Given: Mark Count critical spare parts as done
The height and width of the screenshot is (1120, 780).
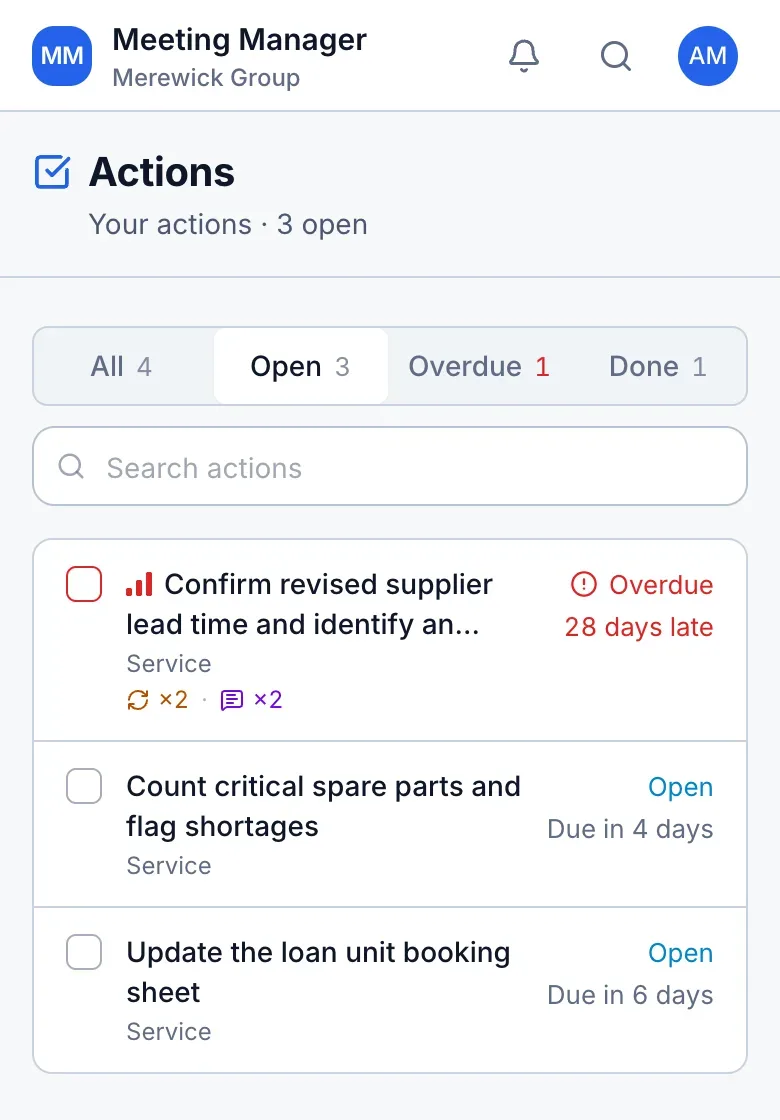Looking at the screenshot, I should pyautogui.click(x=84, y=786).
